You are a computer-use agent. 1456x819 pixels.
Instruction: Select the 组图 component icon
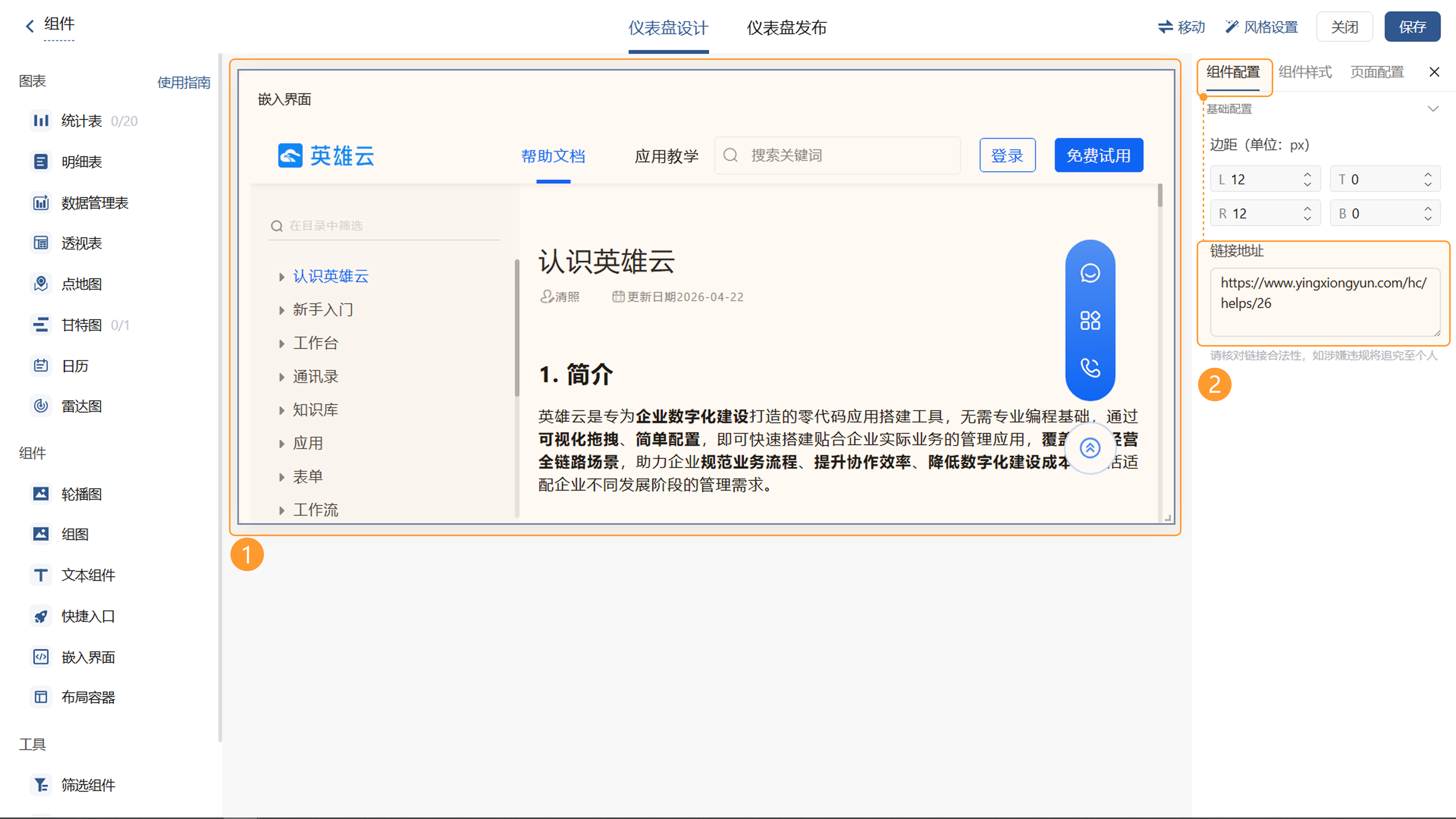pyautogui.click(x=41, y=533)
